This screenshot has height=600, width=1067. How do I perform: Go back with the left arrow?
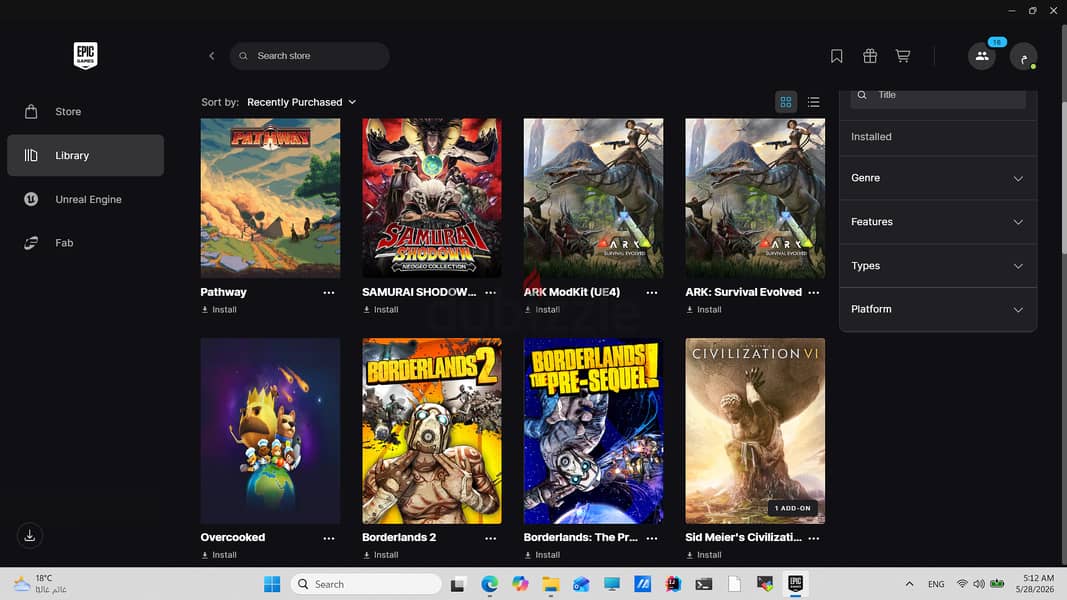tap(212, 56)
